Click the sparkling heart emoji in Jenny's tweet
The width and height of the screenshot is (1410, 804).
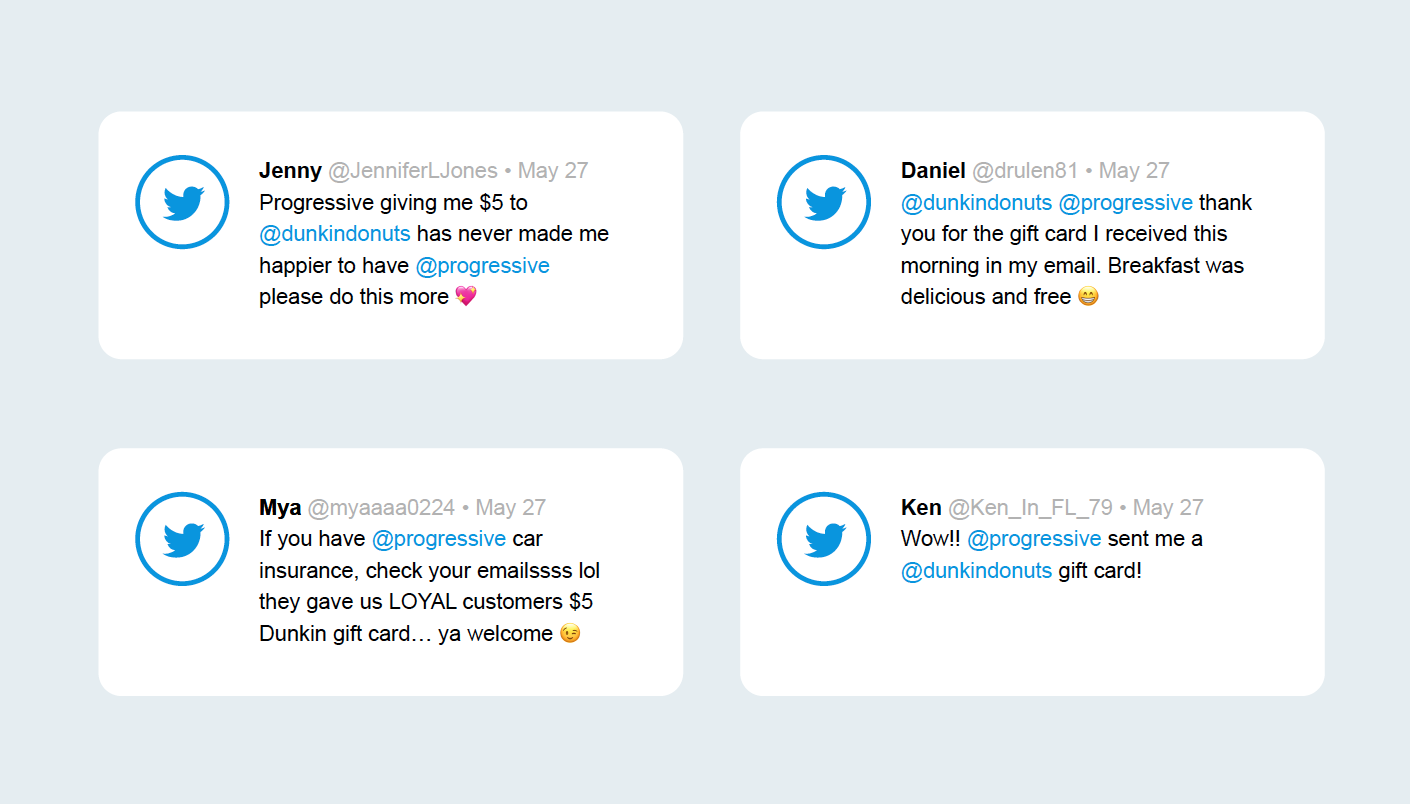[x=466, y=296]
